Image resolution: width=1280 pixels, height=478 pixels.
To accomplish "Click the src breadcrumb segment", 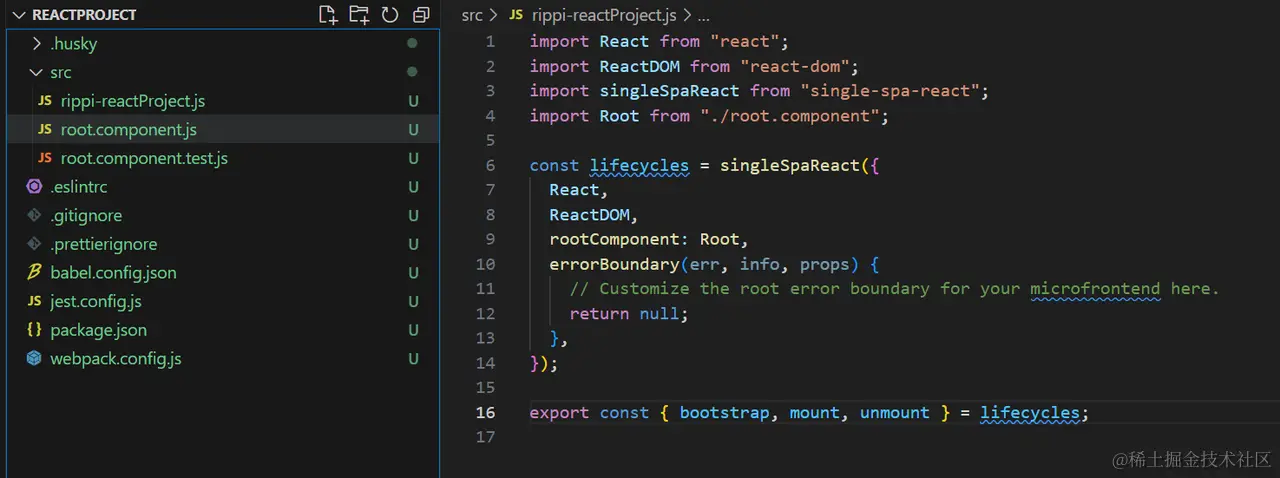I will click(472, 15).
